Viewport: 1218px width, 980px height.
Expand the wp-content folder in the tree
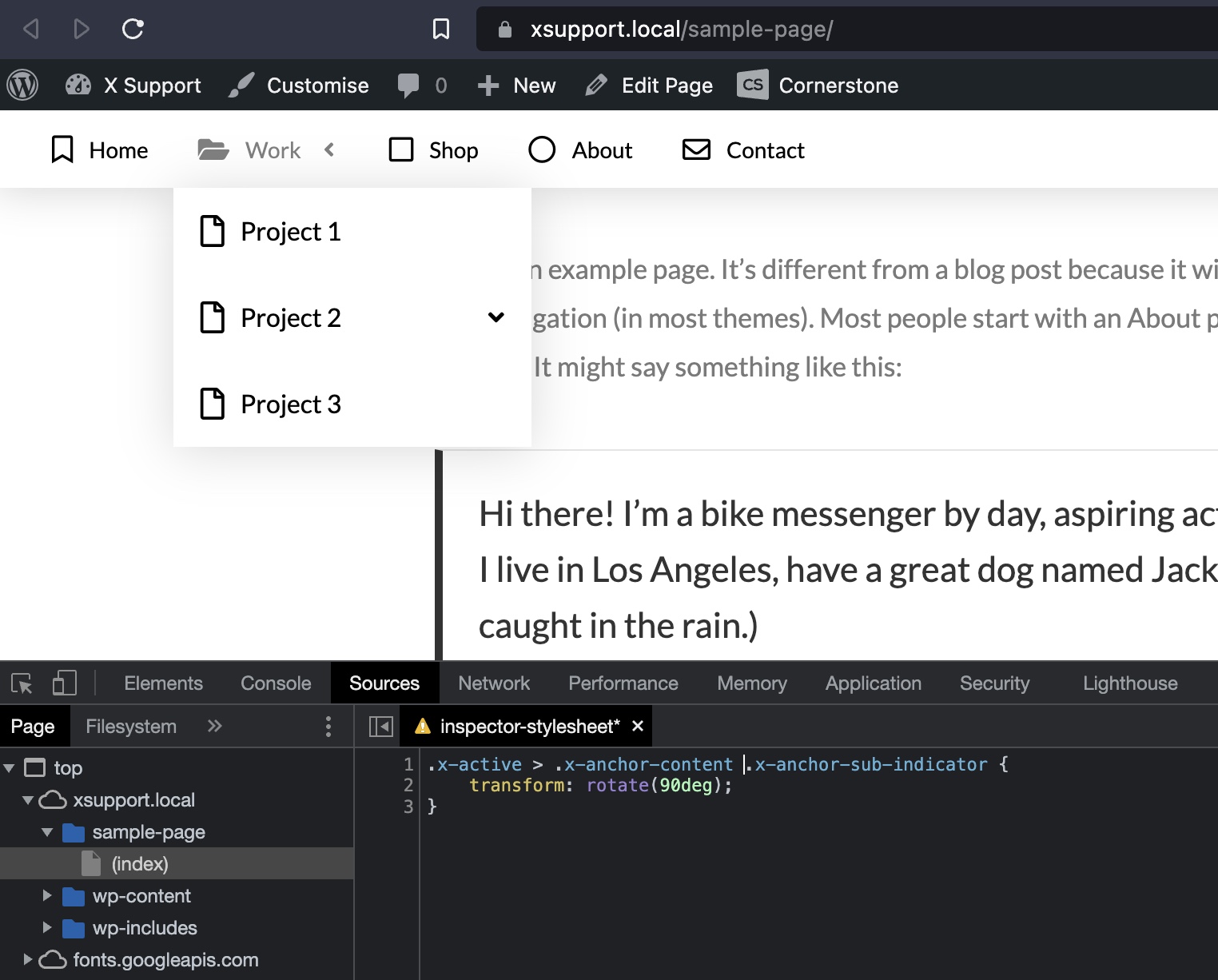[x=47, y=896]
